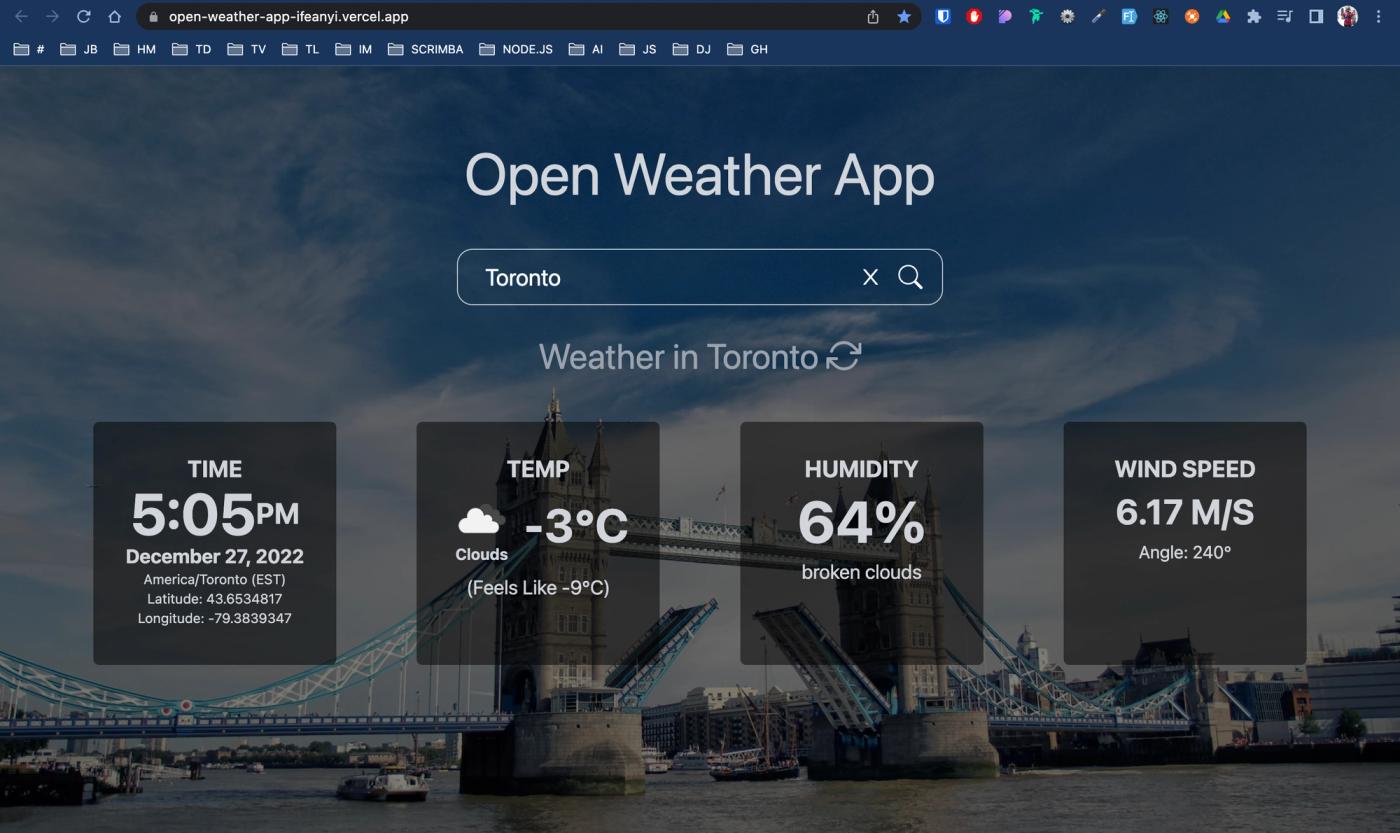Click the Latitude: 43.6534817 text
Screen dimensions: 1400x833
(215, 599)
